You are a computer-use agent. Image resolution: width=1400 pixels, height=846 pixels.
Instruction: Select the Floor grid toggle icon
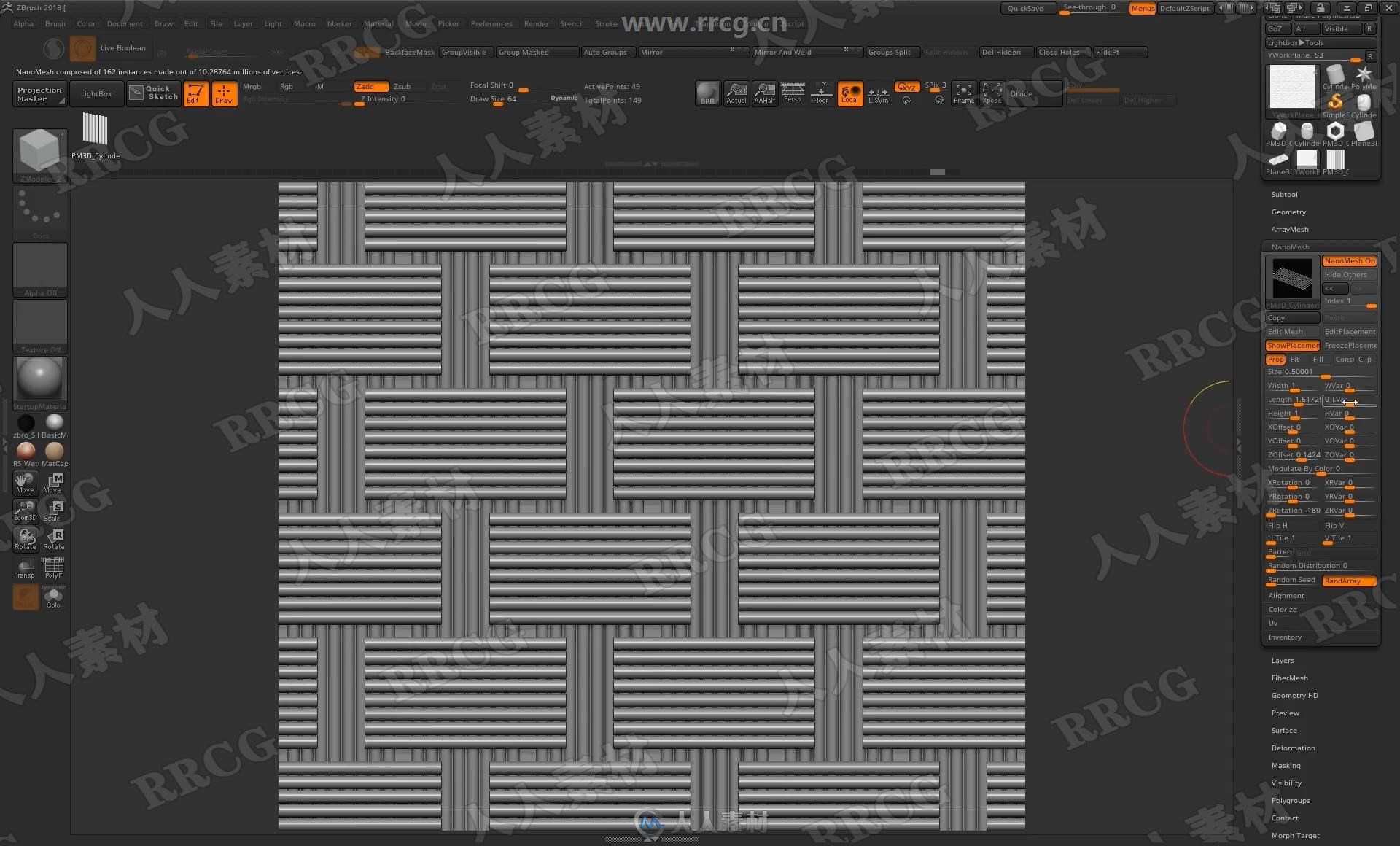[x=822, y=94]
